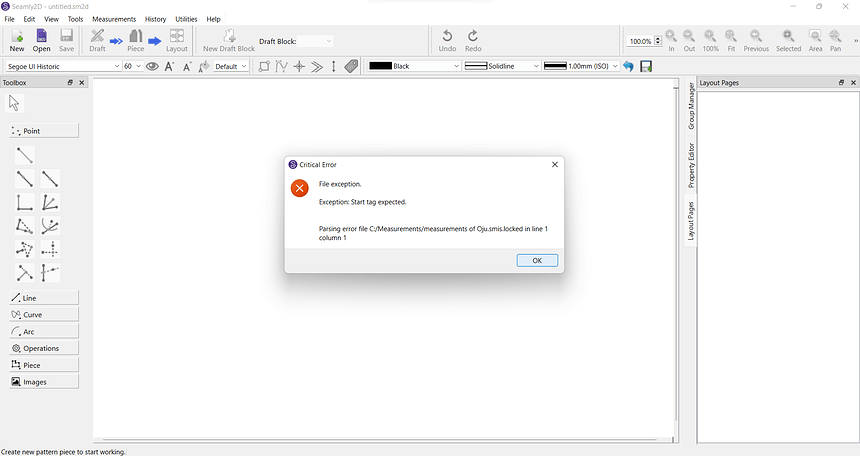The image size is (860, 456).
Task: Click the zoom percentage spinner arrows
Action: click(658, 41)
